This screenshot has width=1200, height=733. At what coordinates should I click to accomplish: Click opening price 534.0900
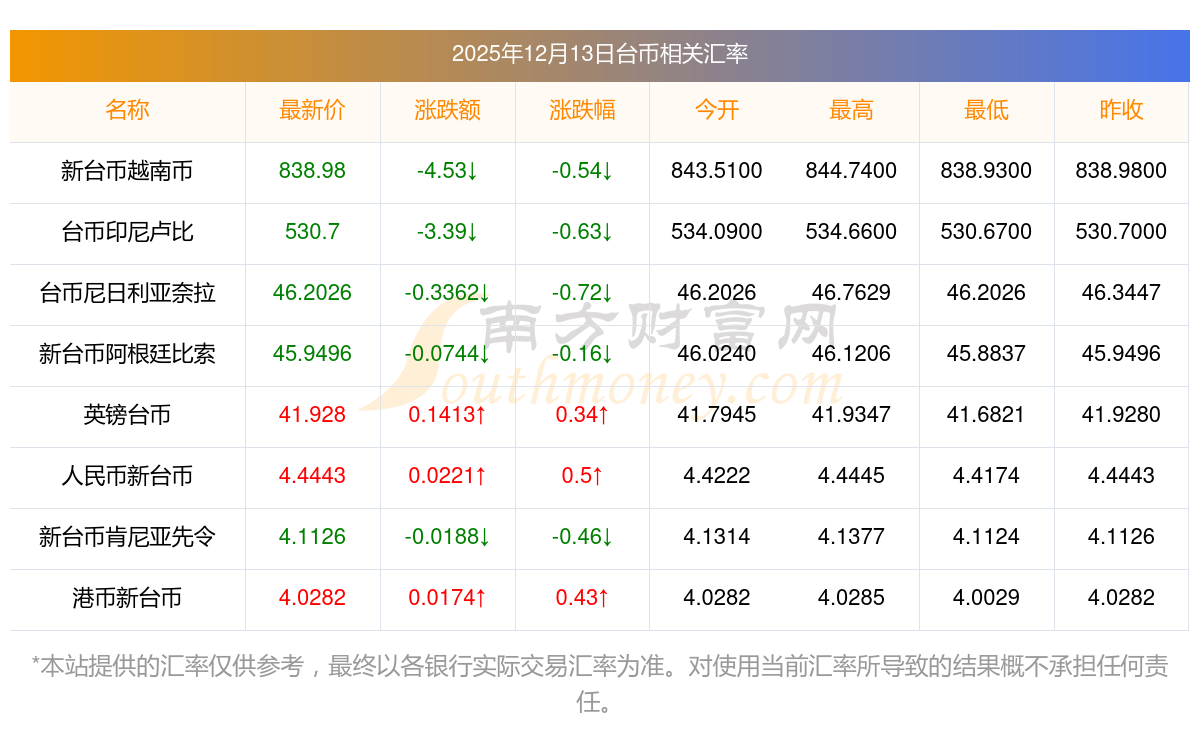pyautogui.click(x=717, y=232)
